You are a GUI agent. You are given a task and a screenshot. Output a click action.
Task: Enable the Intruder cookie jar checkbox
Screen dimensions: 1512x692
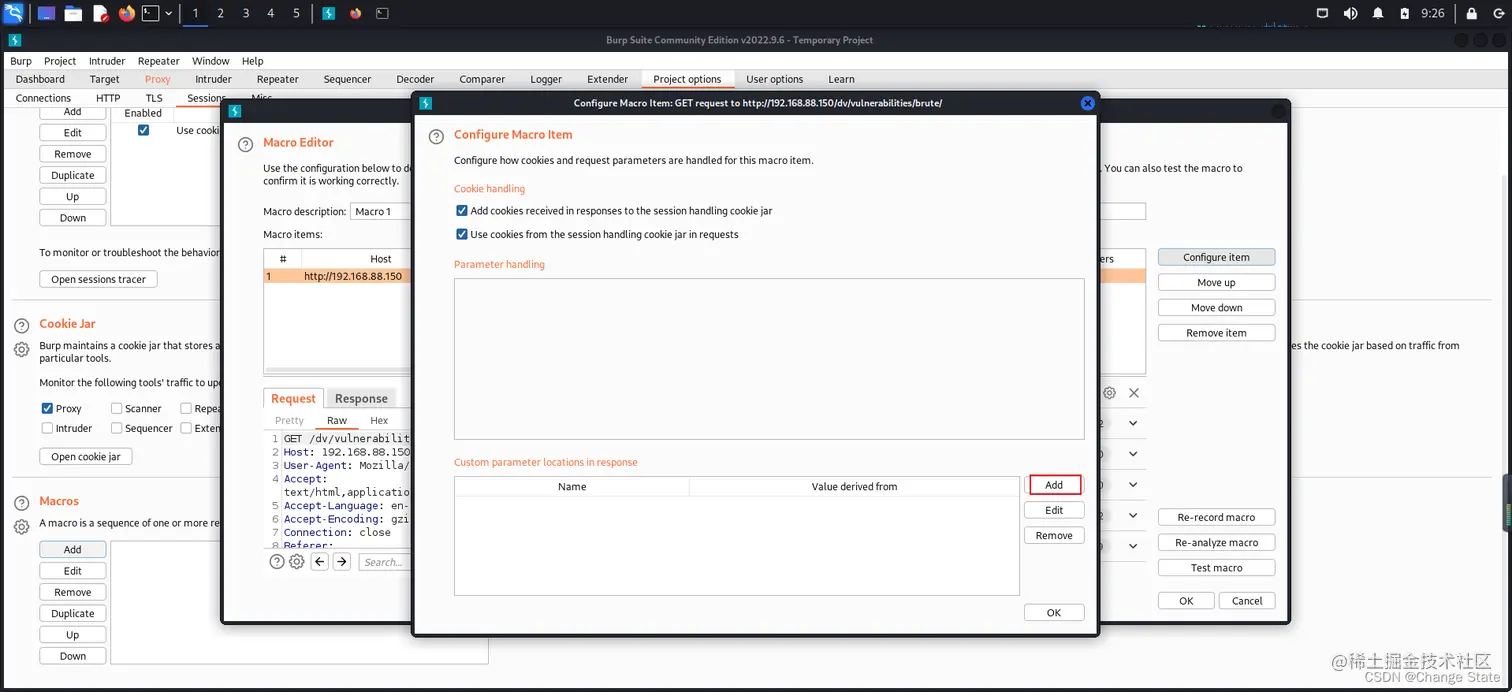click(x=47, y=428)
